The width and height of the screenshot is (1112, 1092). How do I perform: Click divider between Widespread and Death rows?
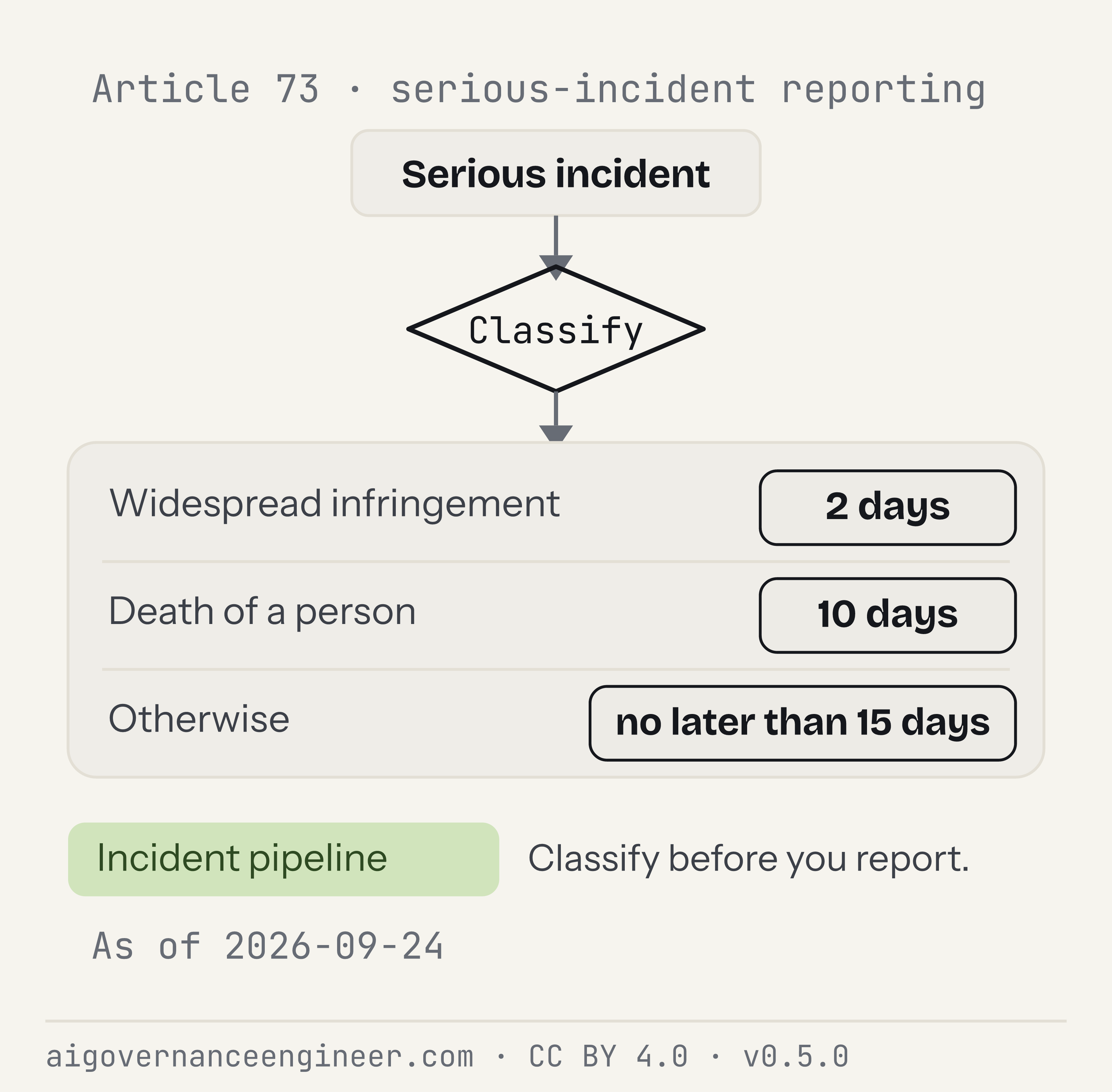coord(556,561)
